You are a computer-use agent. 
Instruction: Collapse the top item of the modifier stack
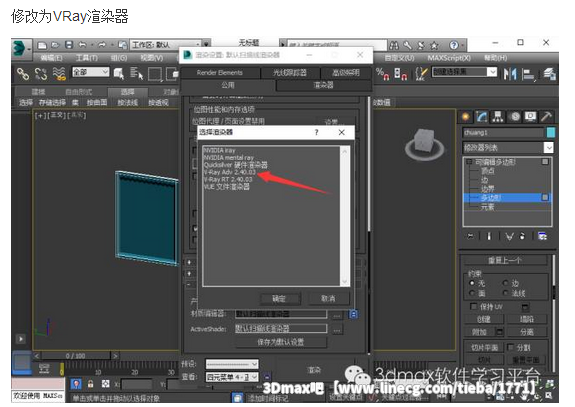[469, 162]
